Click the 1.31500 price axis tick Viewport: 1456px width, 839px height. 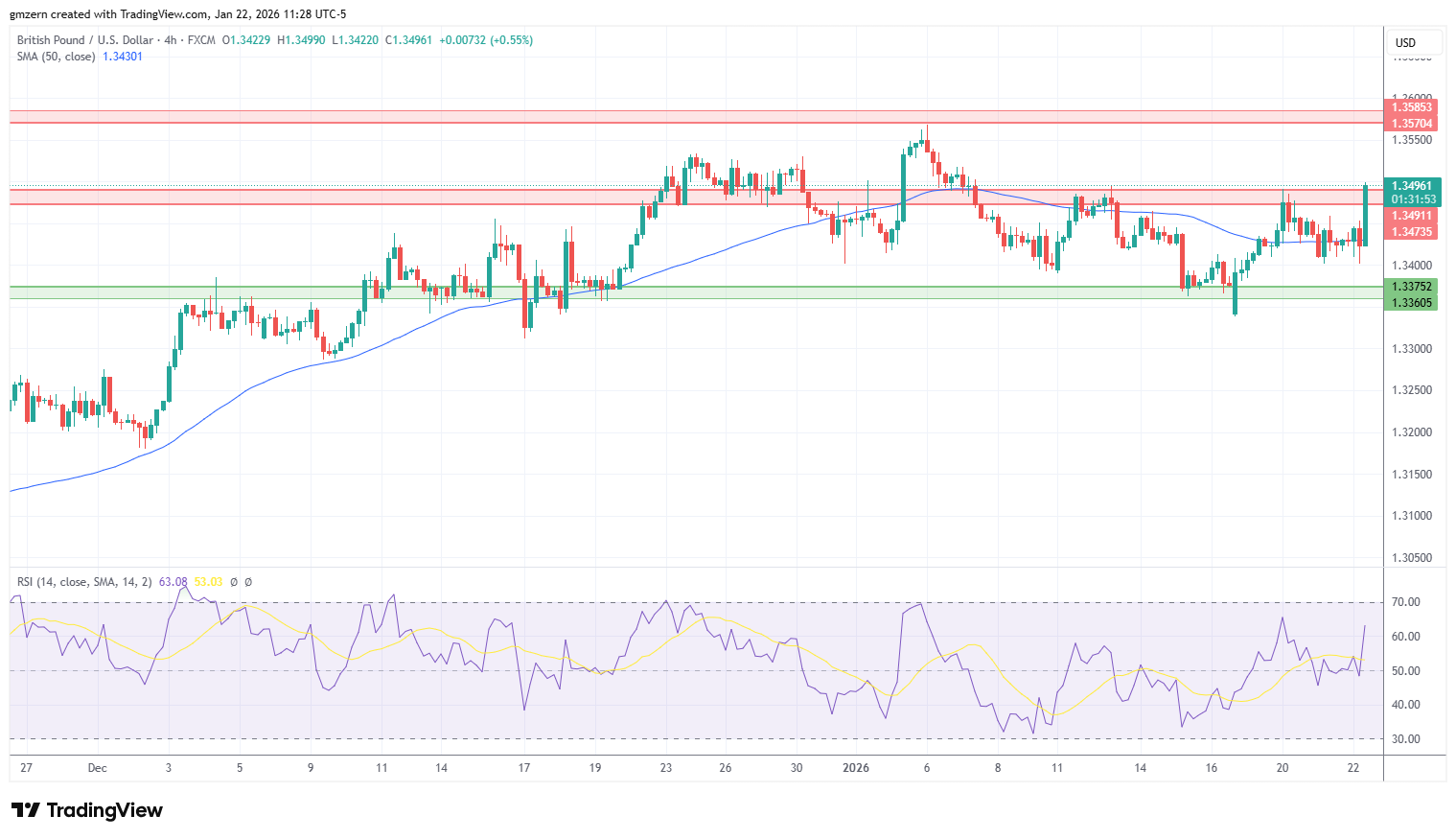click(x=1412, y=475)
